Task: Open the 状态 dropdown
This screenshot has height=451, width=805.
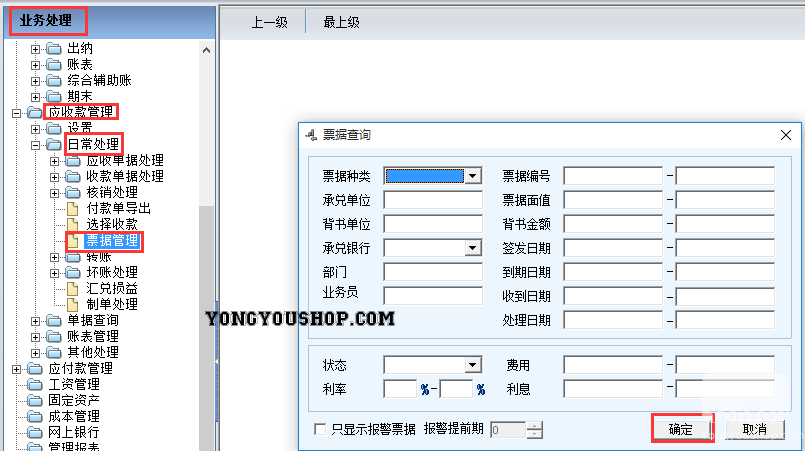Action: (473, 365)
